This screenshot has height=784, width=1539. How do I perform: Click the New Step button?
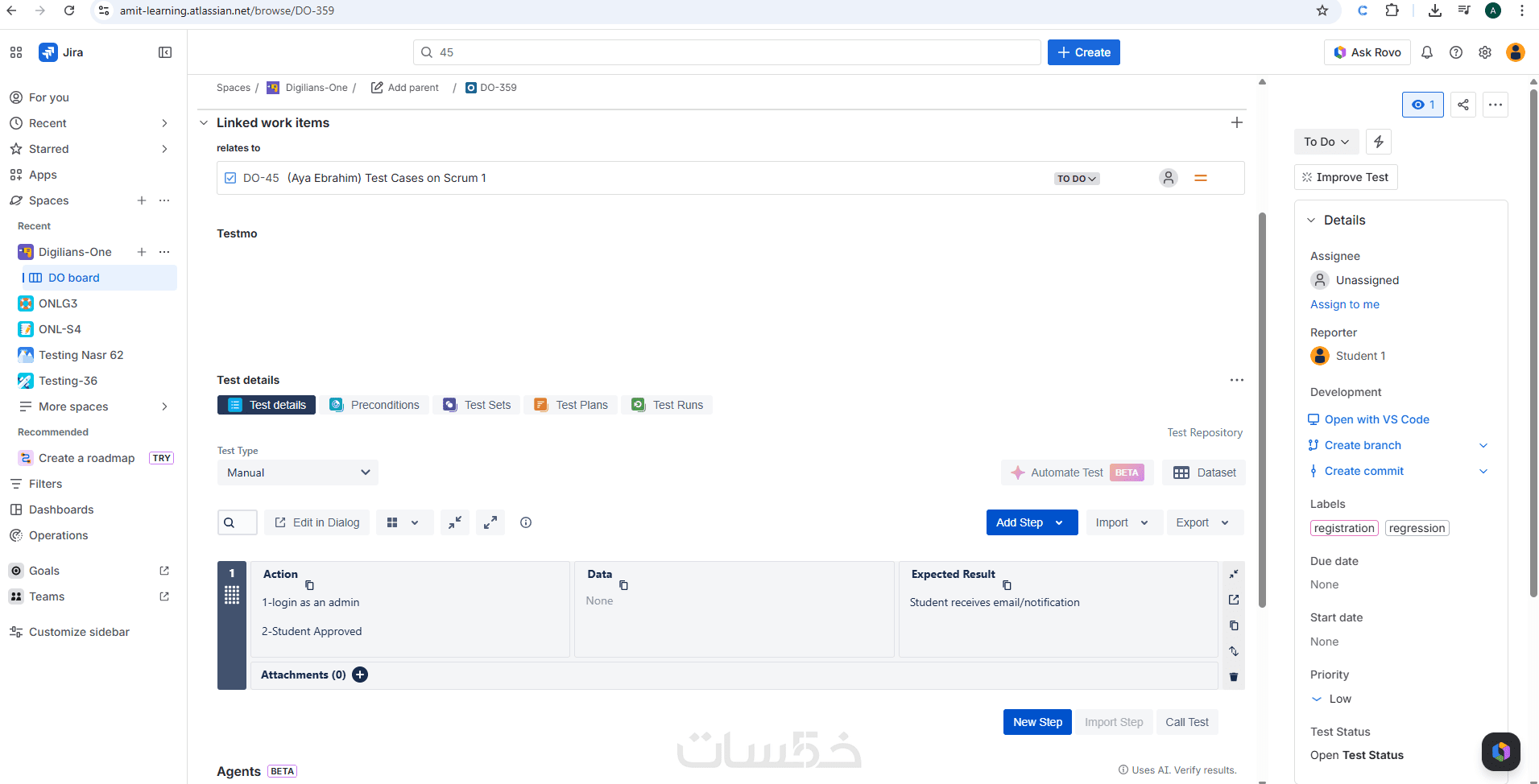[x=1037, y=722]
